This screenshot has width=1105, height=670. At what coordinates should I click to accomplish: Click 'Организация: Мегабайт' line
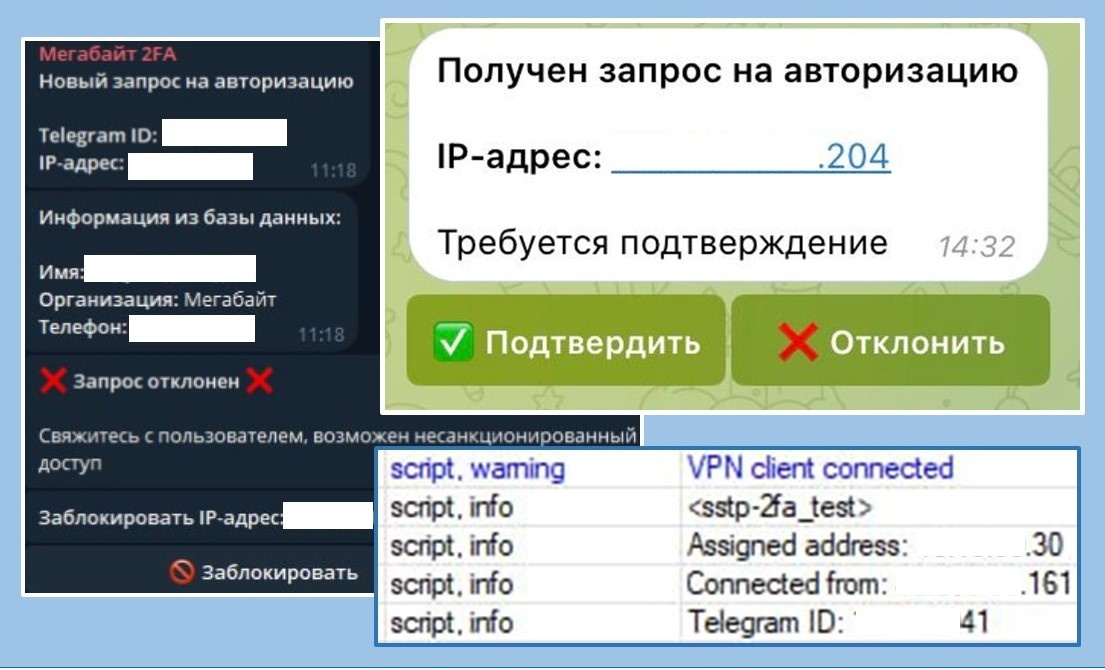(157, 299)
